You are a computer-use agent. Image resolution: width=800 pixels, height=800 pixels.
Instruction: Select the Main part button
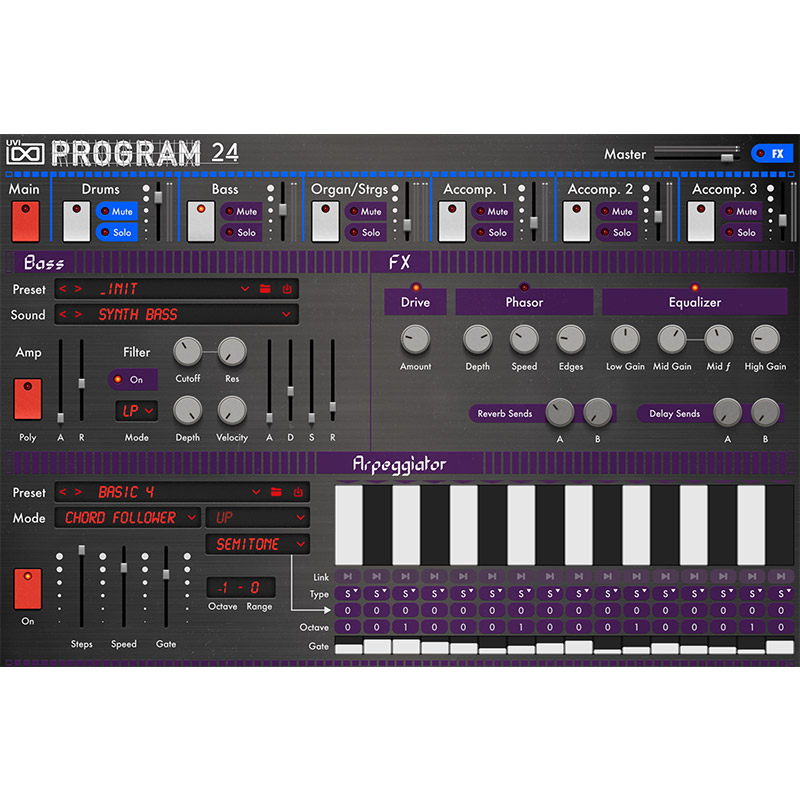pyautogui.click(x=26, y=221)
